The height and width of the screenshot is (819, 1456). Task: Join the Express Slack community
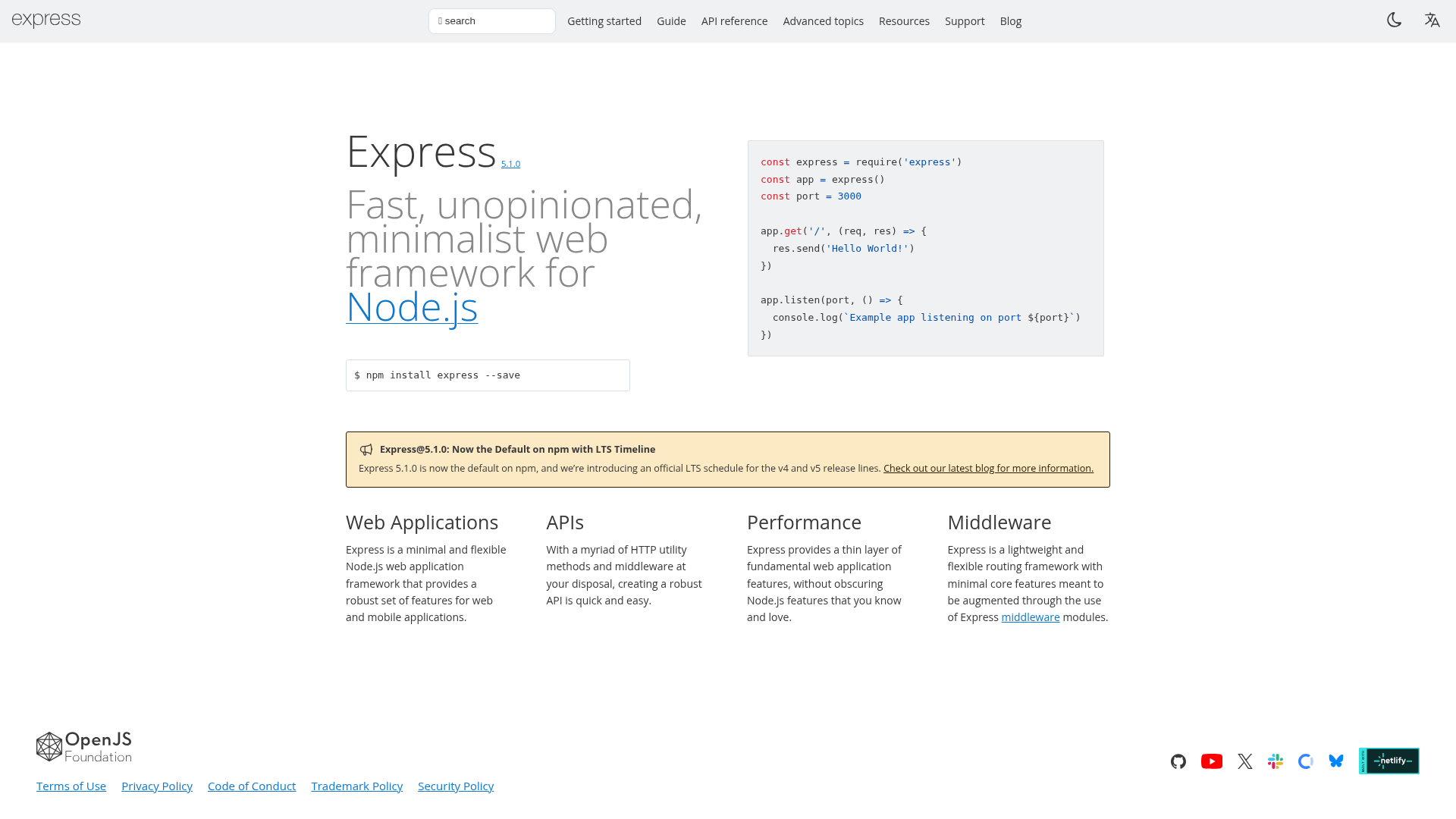coord(1276,761)
